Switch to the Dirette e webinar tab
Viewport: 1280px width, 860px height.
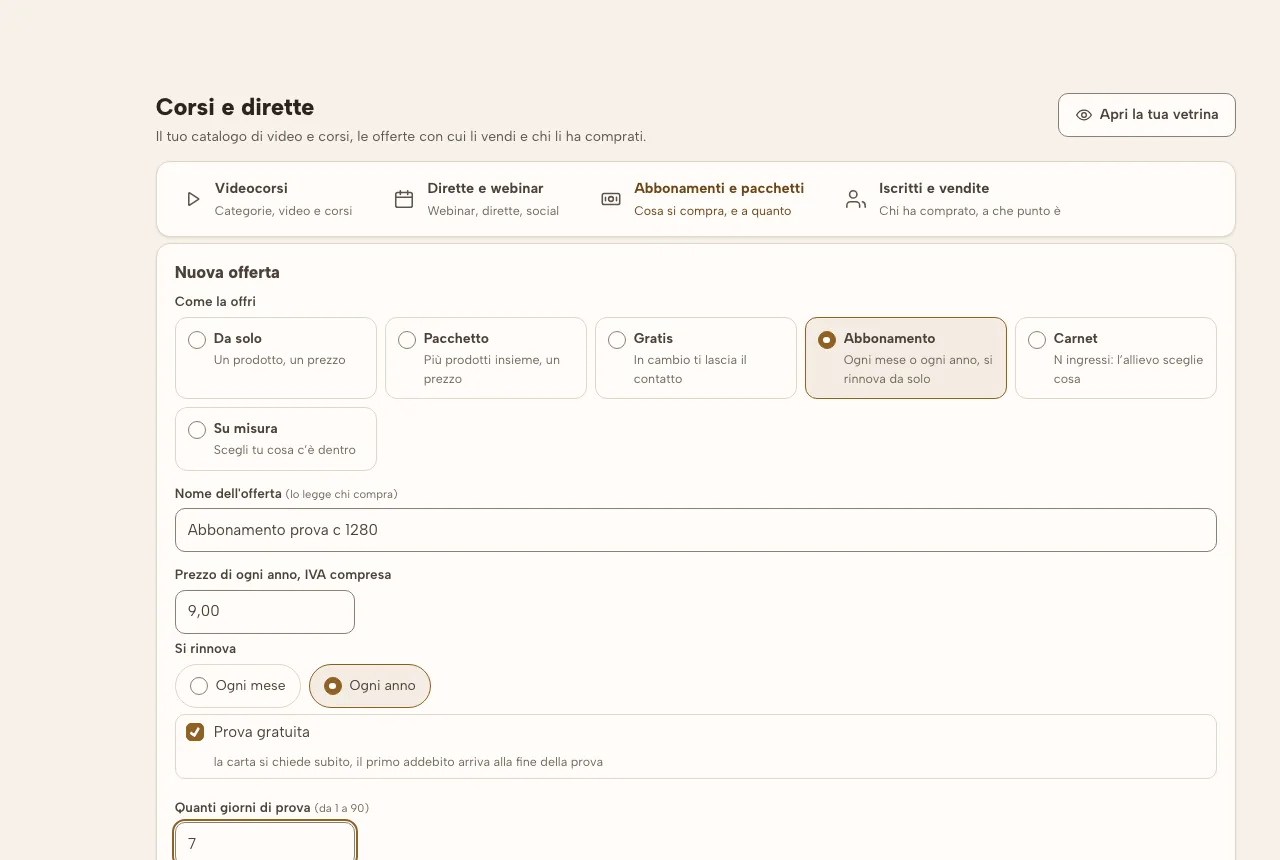pos(477,199)
